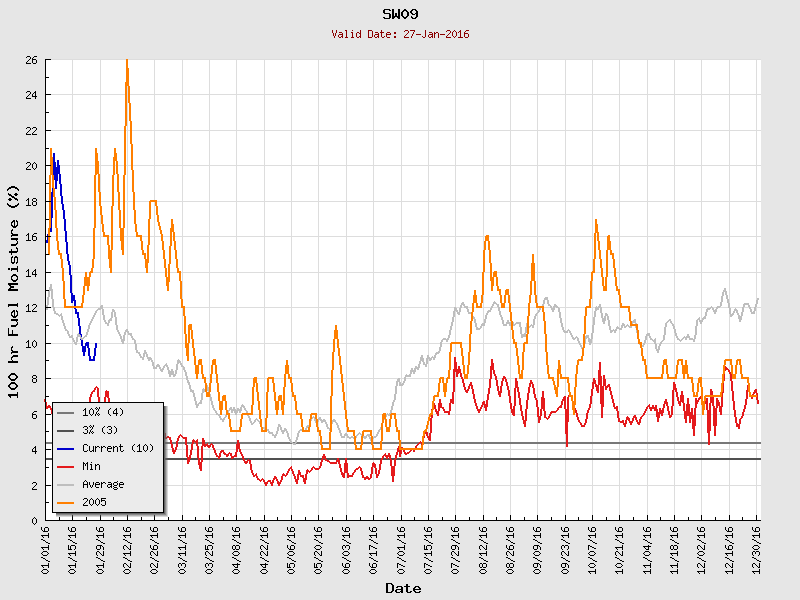800x600 pixels.
Task: Toggle the "Min" legend label
Action: coord(91,466)
